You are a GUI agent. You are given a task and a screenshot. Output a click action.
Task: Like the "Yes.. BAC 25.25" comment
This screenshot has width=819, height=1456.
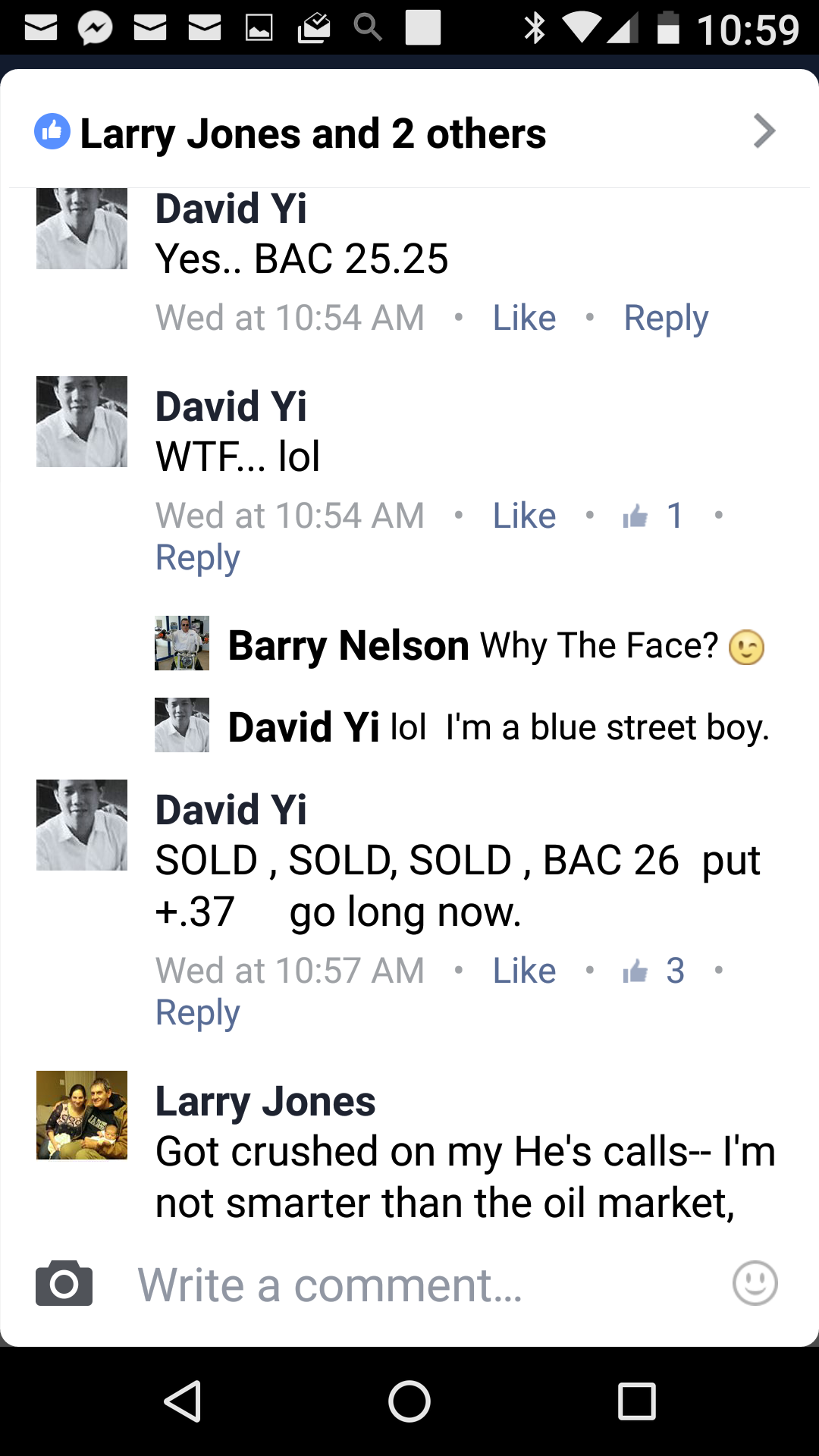click(524, 318)
